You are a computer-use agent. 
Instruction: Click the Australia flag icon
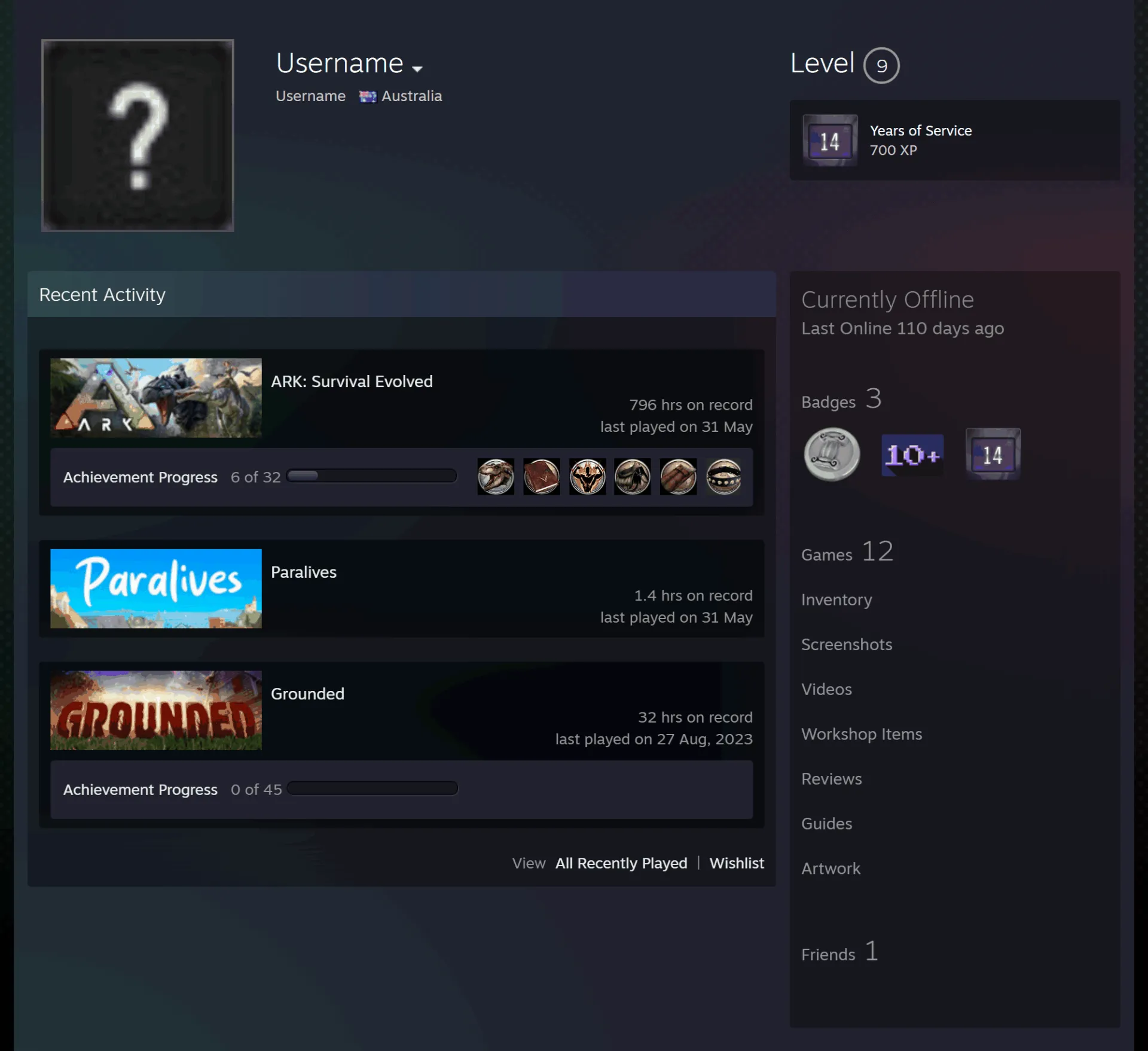click(x=368, y=96)
